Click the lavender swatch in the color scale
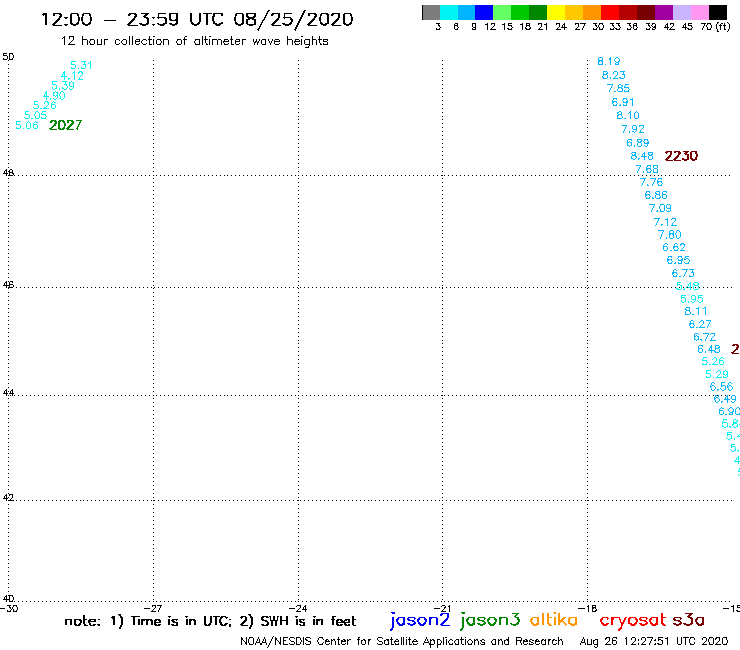Screen dimensions: 740x650 (x=681, y=12)
